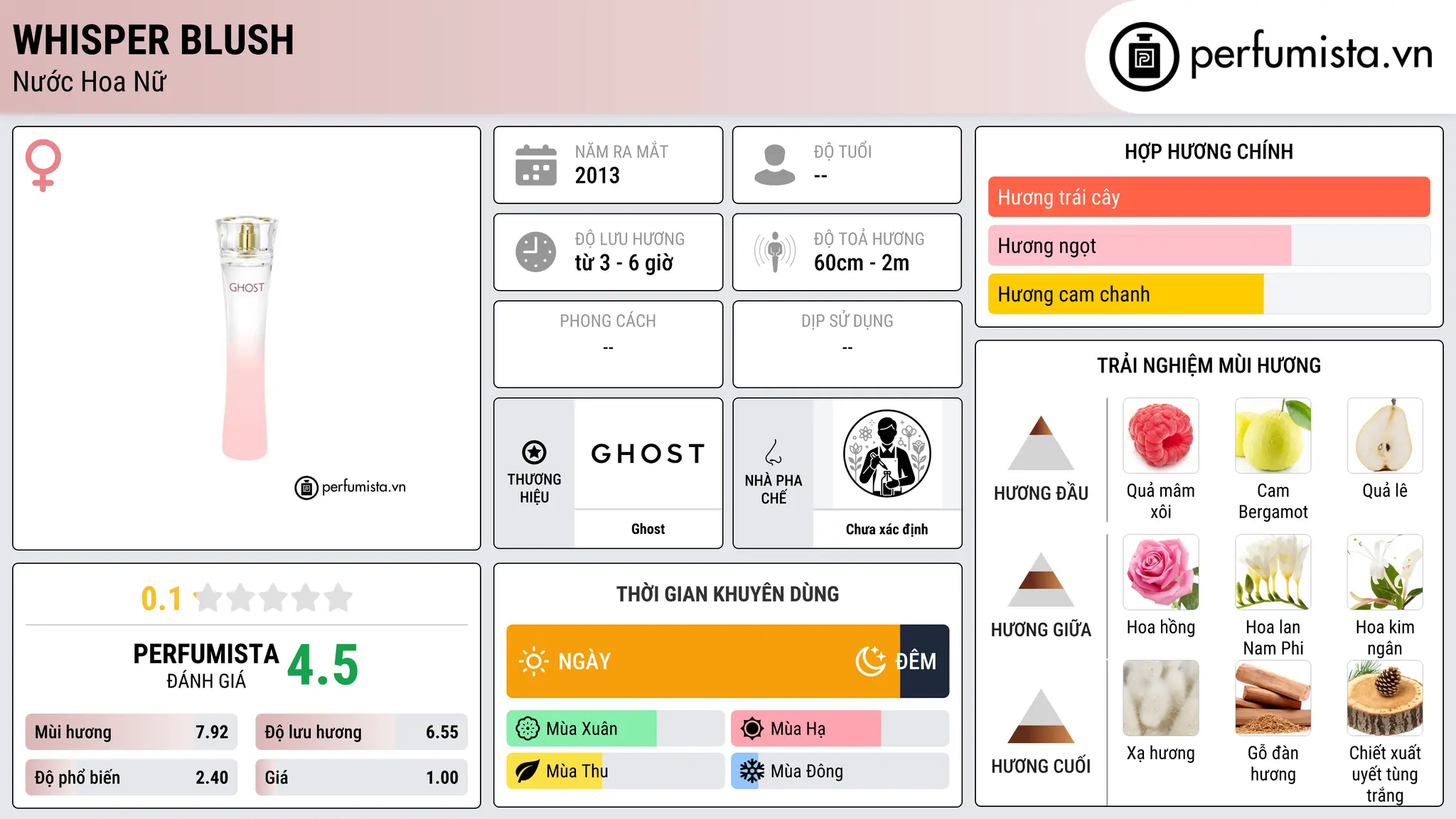The height and width of the screenshot is (819, 1456).
Task: Click the perfumer illustration above Chưa xác định
Action: [x=887, y=454]
